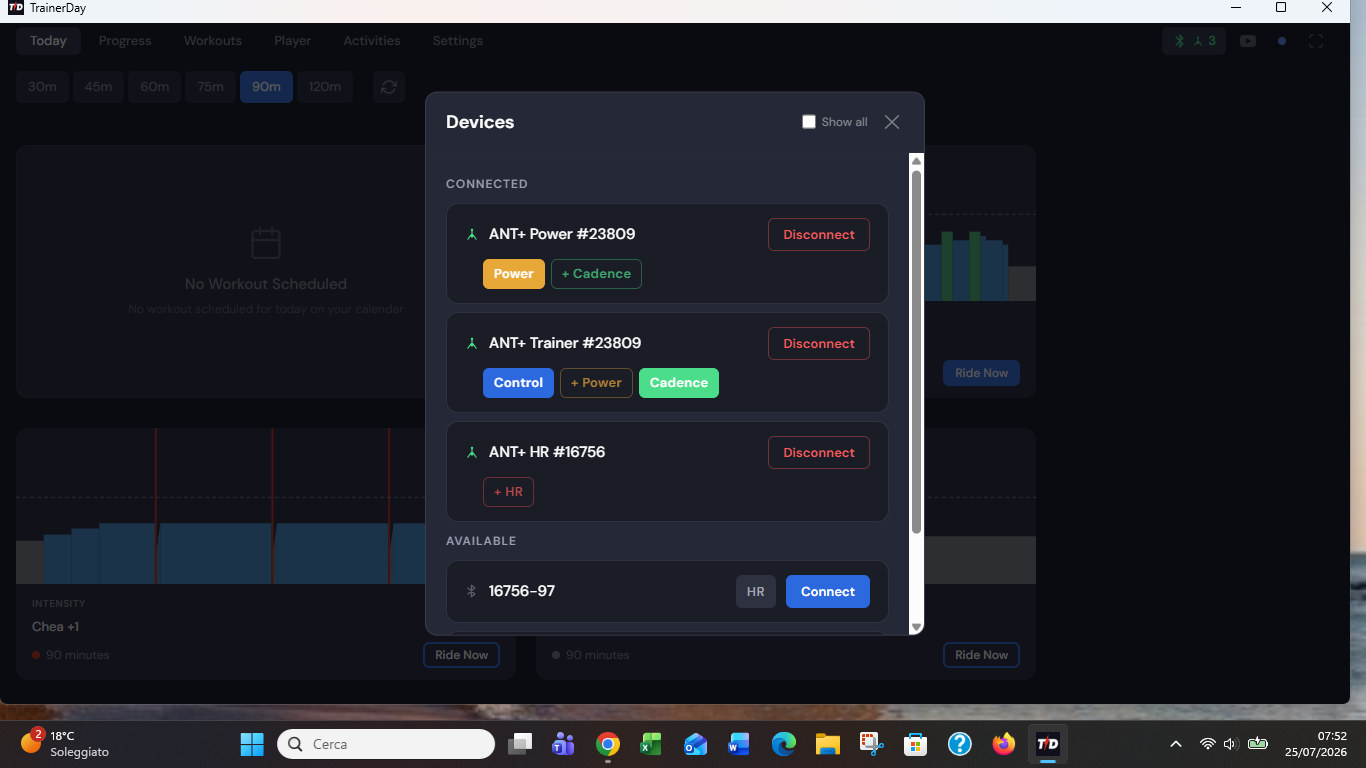Open File Explorer from the taskbar
The height and width of the screenshot is (768, 1366).
pyautogui.click(x=827, y=744)
